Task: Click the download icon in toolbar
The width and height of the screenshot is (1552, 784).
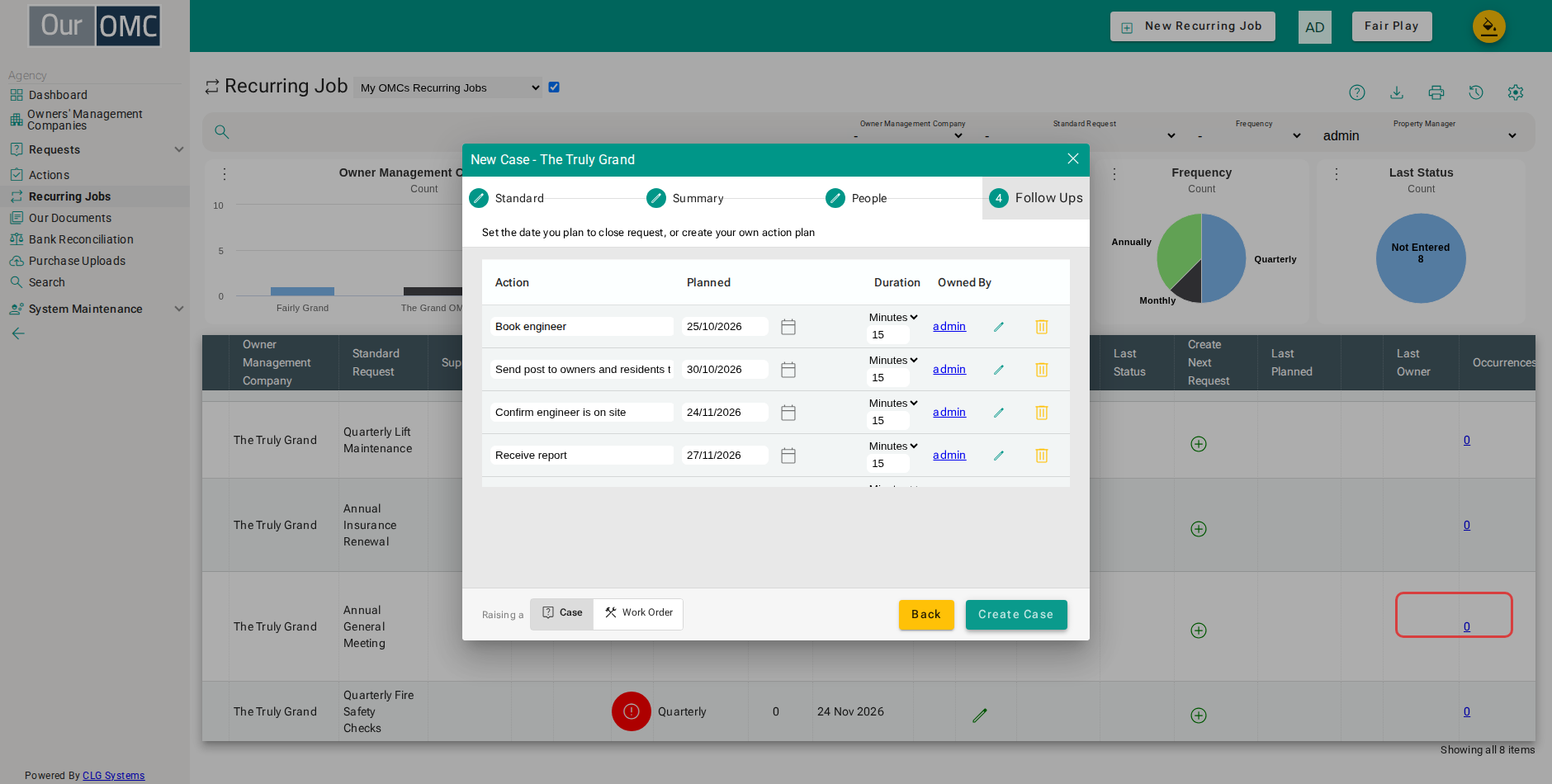Action: (1397, 92)
